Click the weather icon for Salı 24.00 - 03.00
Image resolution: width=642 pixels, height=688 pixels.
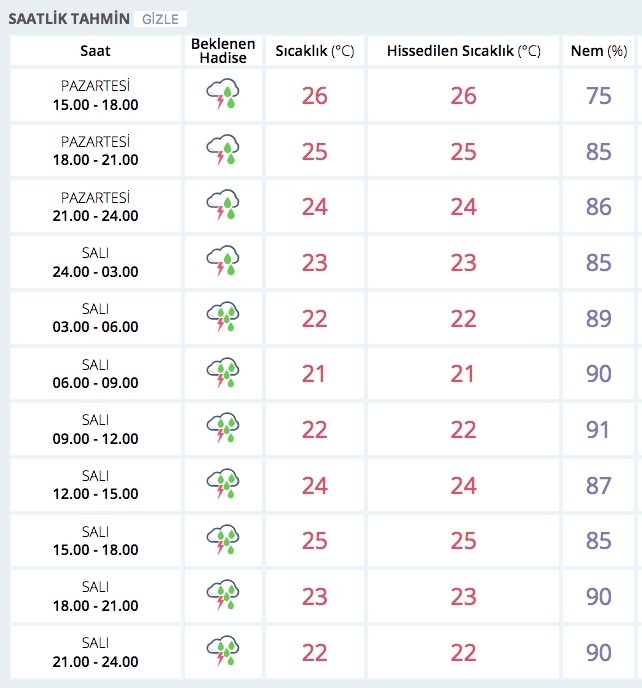coord(223,263)
